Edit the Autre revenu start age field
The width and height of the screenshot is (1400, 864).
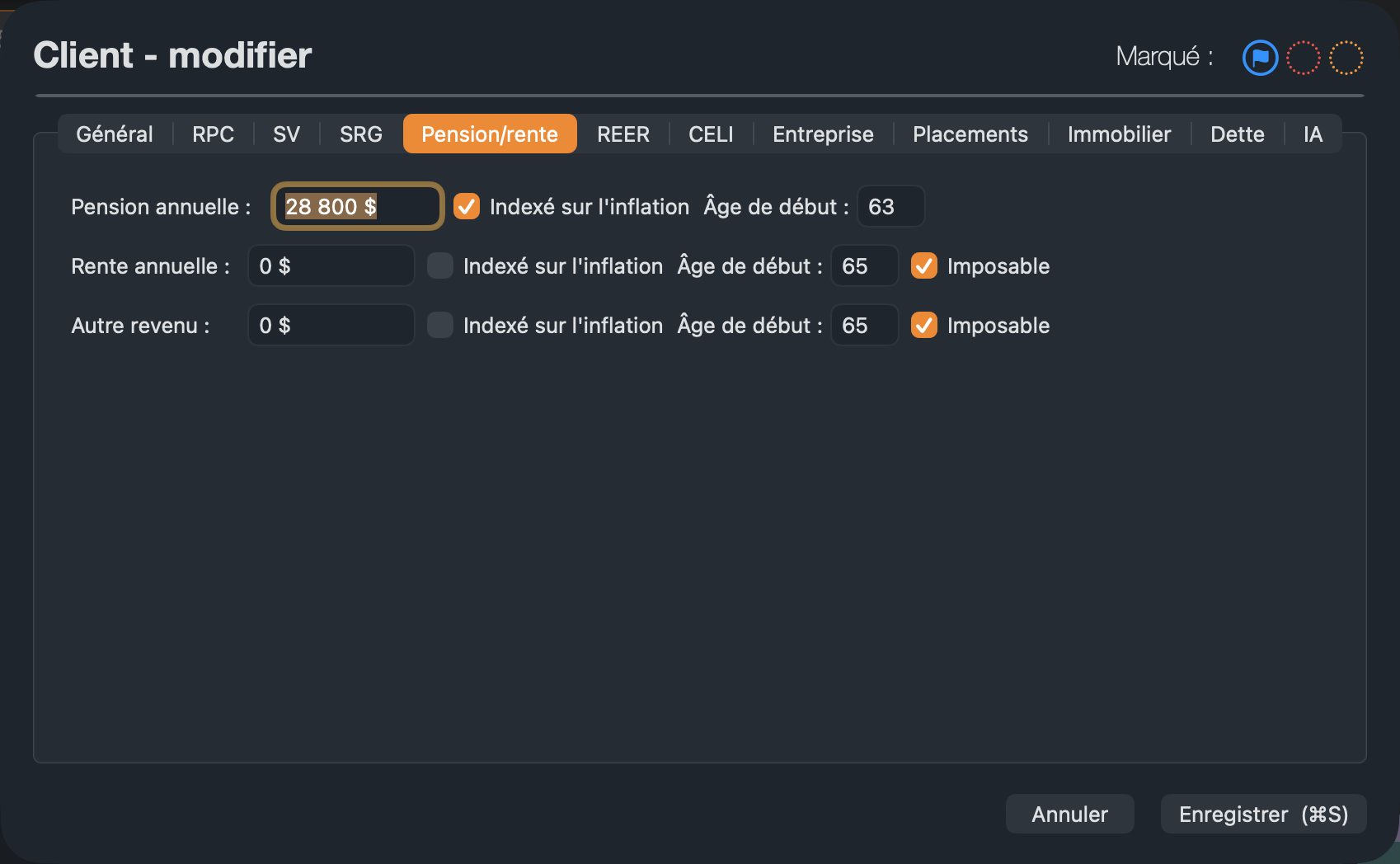coord(865,325)
